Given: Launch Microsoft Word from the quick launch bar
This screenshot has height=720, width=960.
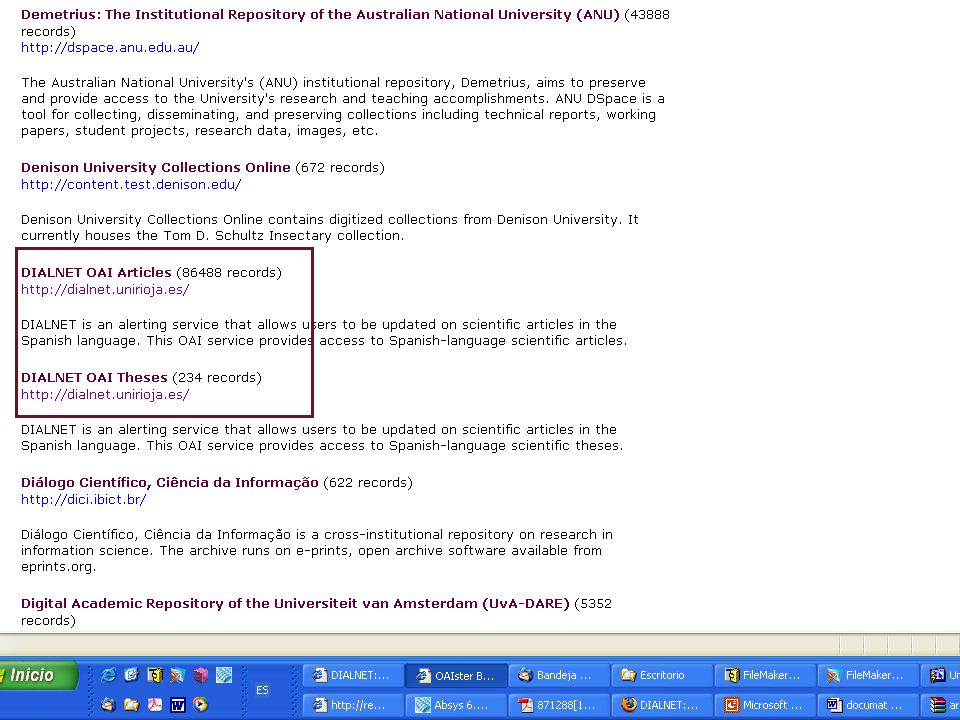Looking at the screenshot, I should click(x=178, y=704).
